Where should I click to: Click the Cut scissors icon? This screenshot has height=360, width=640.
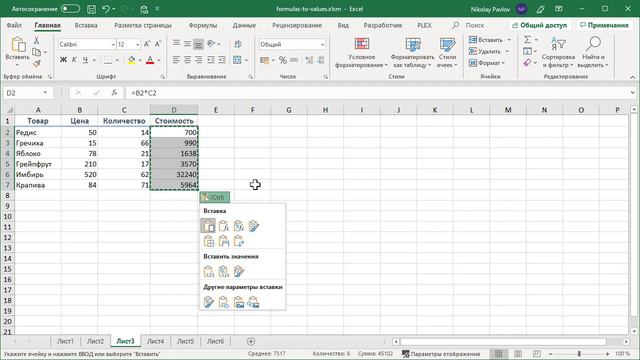click(36, 40)
